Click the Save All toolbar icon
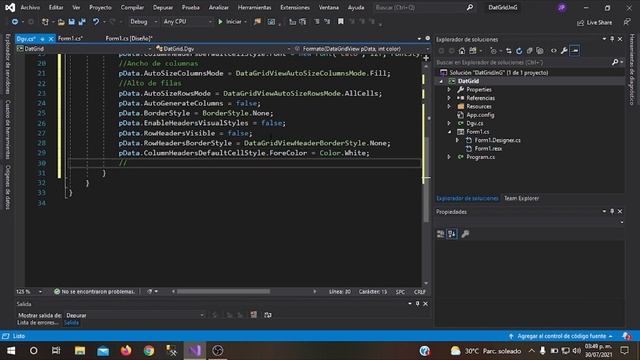Screen dimensions: 640x360 [82, 22]
